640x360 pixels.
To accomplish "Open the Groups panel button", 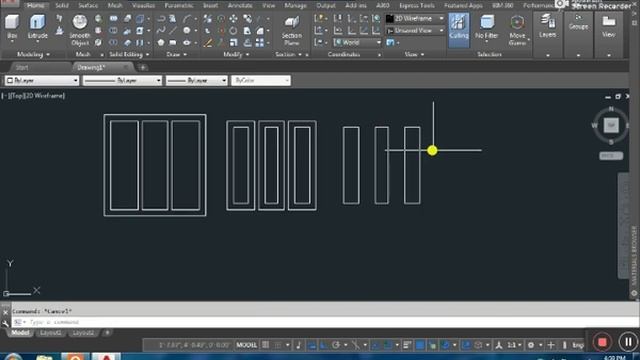I will click(578, 22).
